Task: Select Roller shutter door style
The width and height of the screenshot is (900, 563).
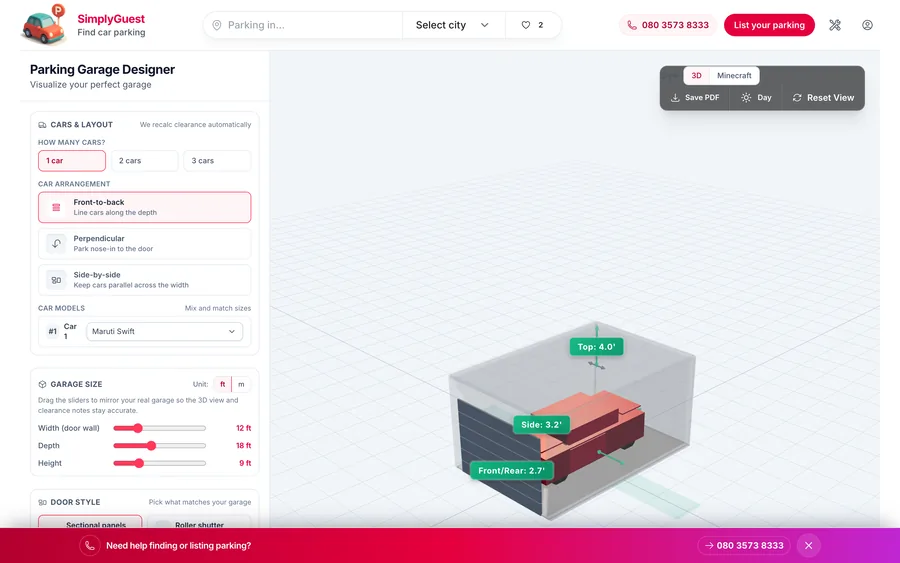Action: (x=199, y=522)
